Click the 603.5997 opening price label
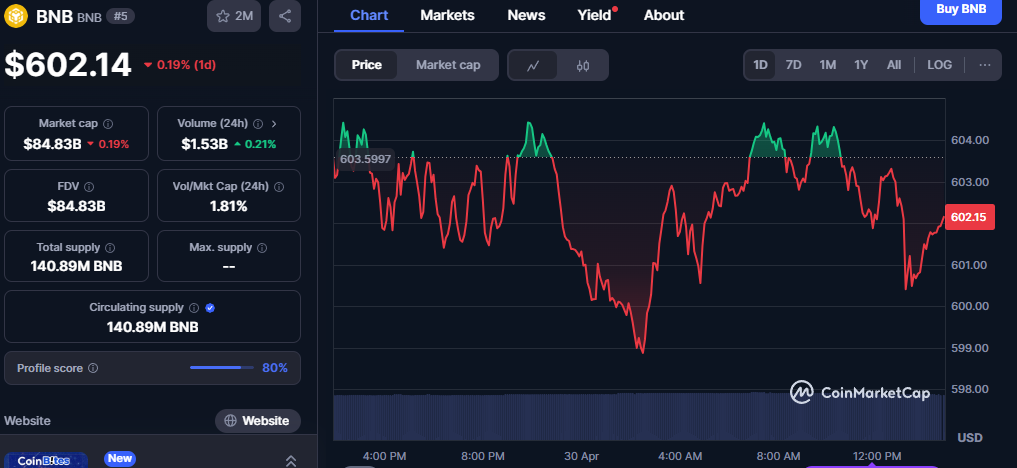Screen dimensions: 1017x468 [365, 159]
